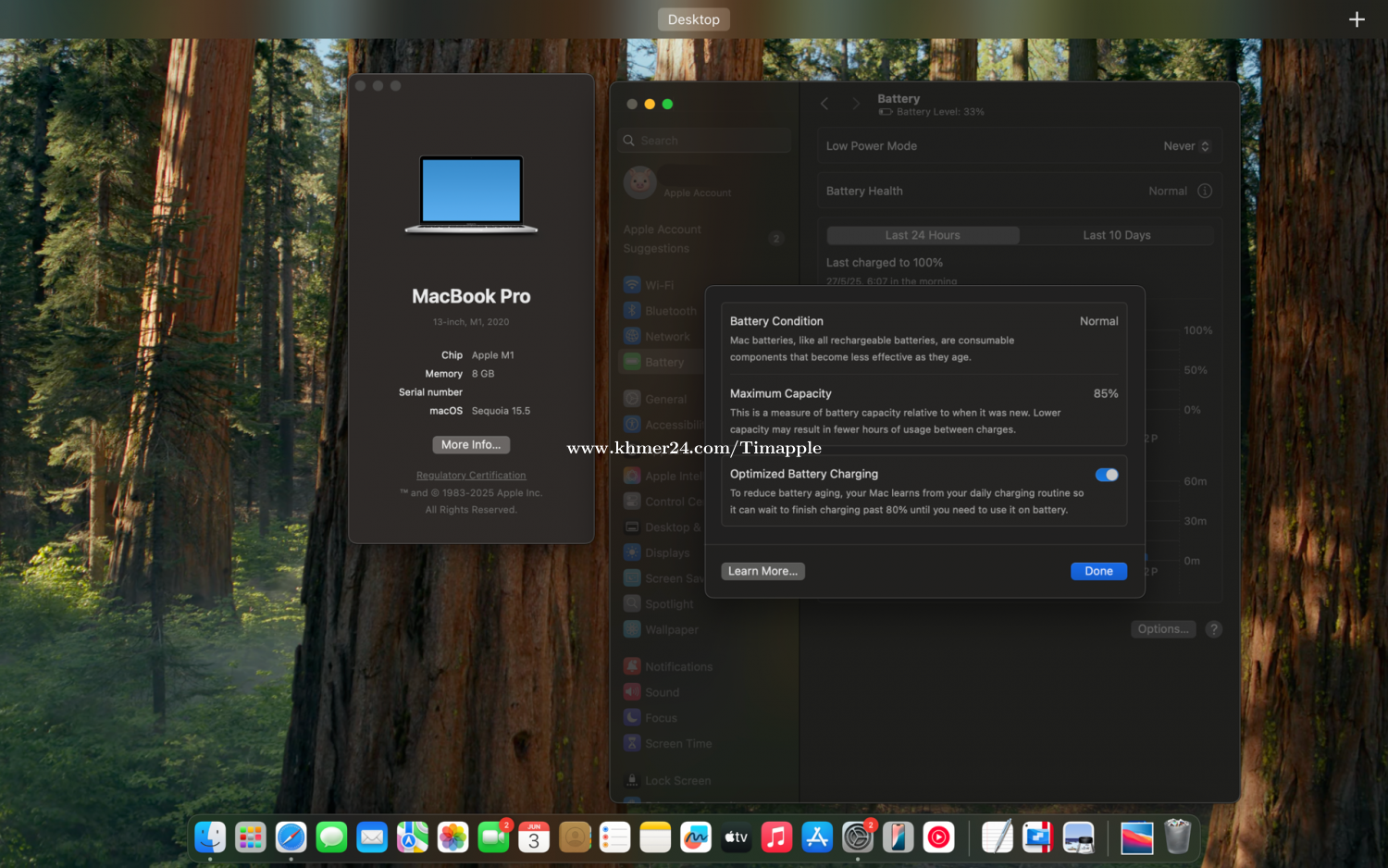1388x868 pixels.
Task: Click the "85%" Maximum Capacity value
Action: click(x=1106, y=394)
